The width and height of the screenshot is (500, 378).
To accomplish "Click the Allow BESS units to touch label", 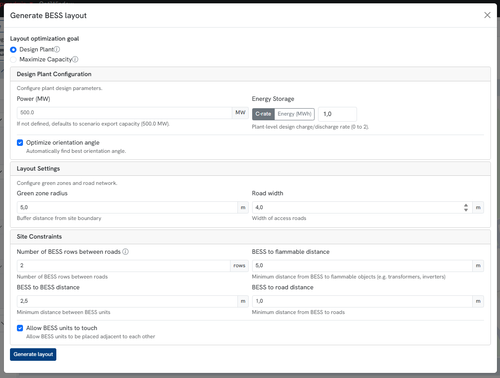I will point(62,328).
